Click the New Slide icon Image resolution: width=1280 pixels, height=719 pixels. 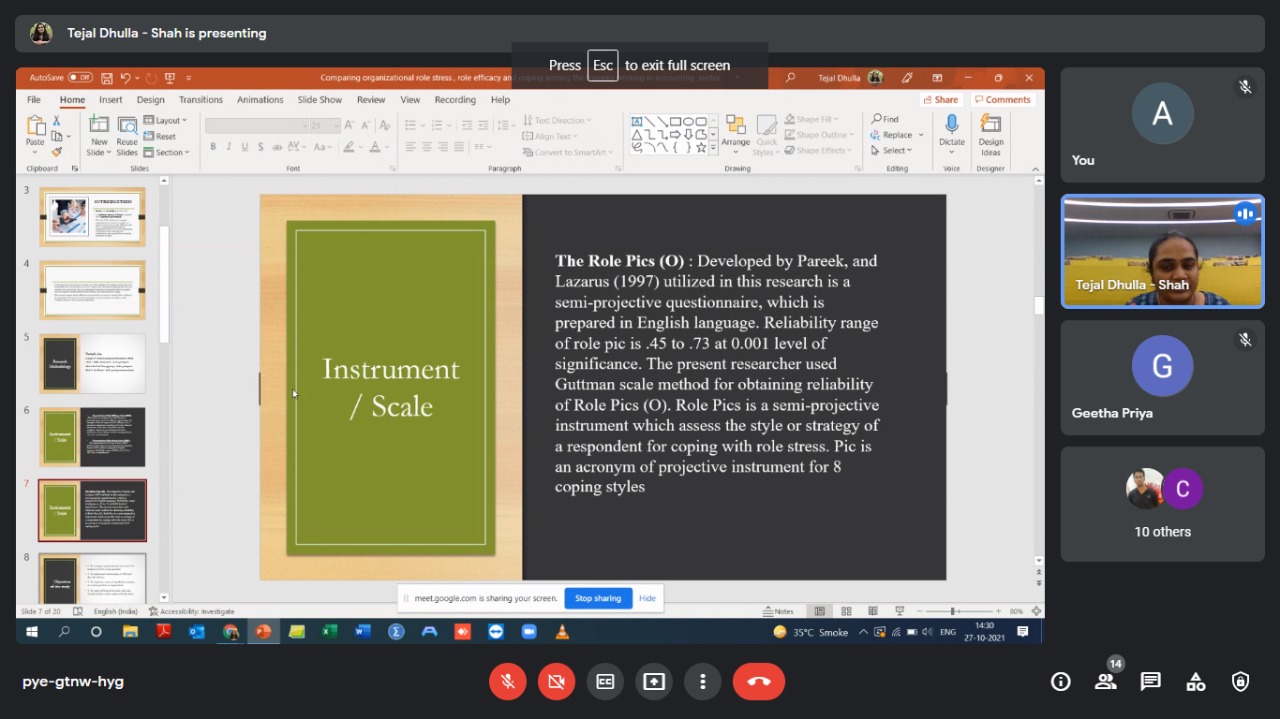[x=99, y=135]
